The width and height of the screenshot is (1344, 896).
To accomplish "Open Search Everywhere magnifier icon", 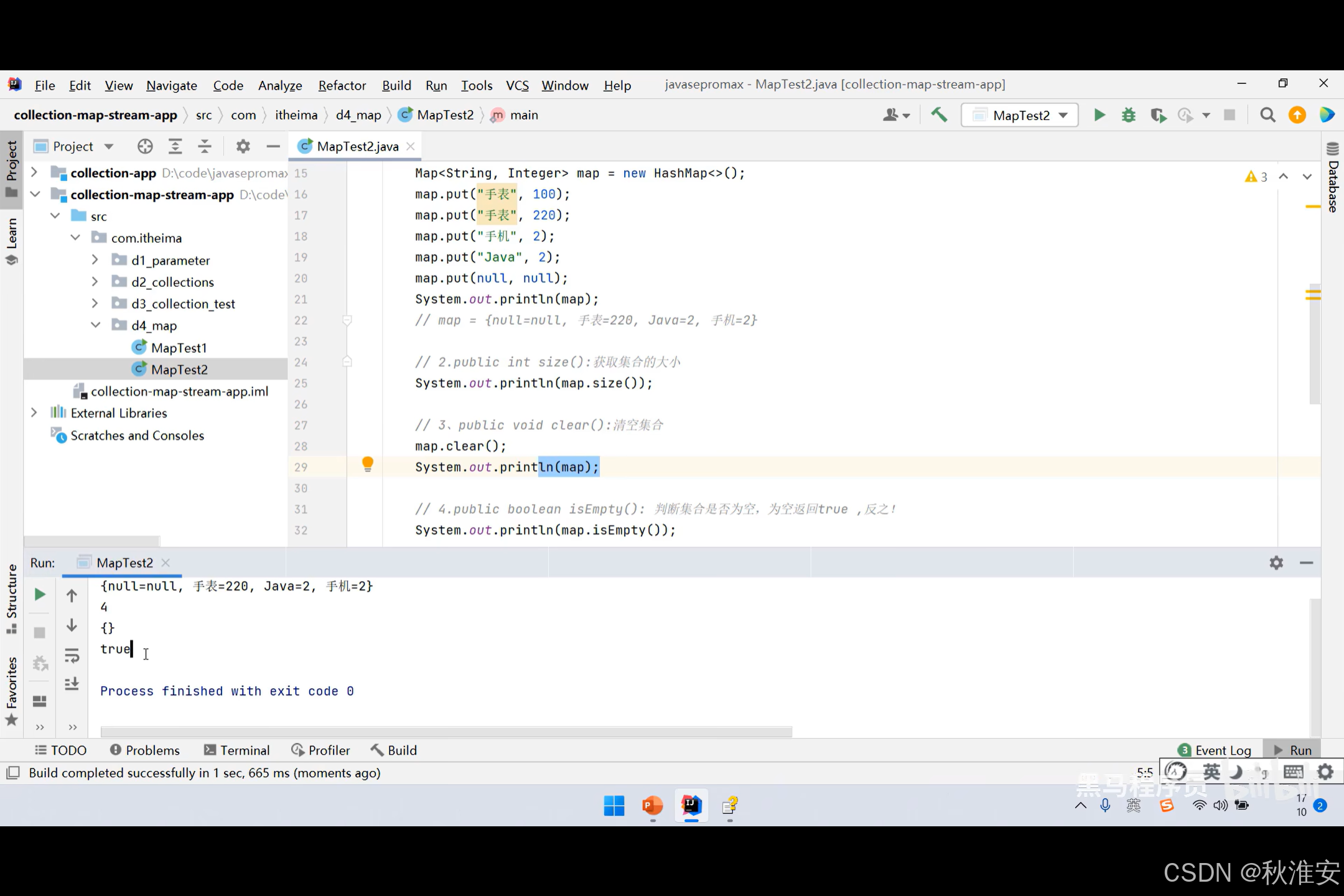I will click(1267, 115).
